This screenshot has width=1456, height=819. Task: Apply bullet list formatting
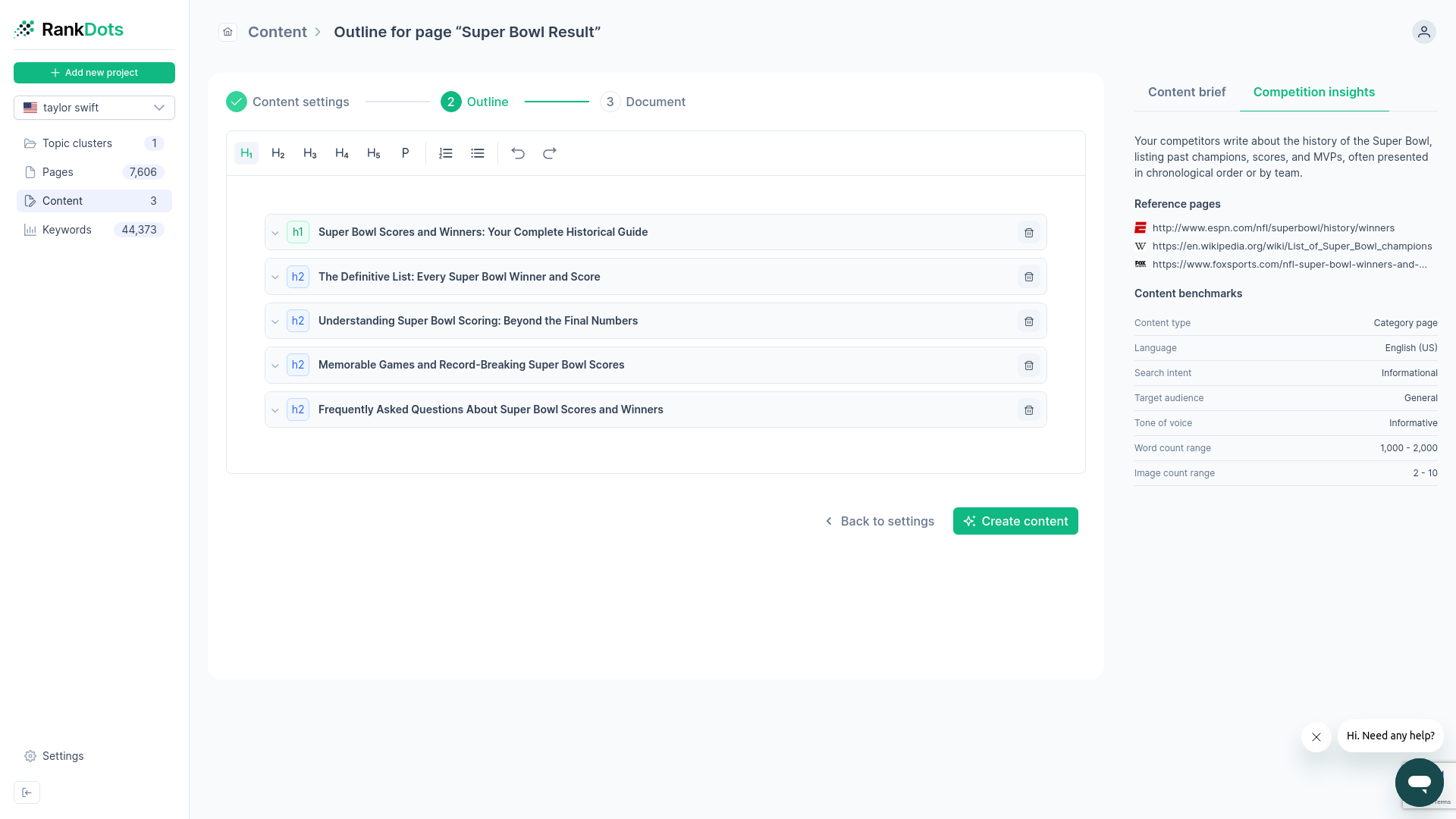477,152
